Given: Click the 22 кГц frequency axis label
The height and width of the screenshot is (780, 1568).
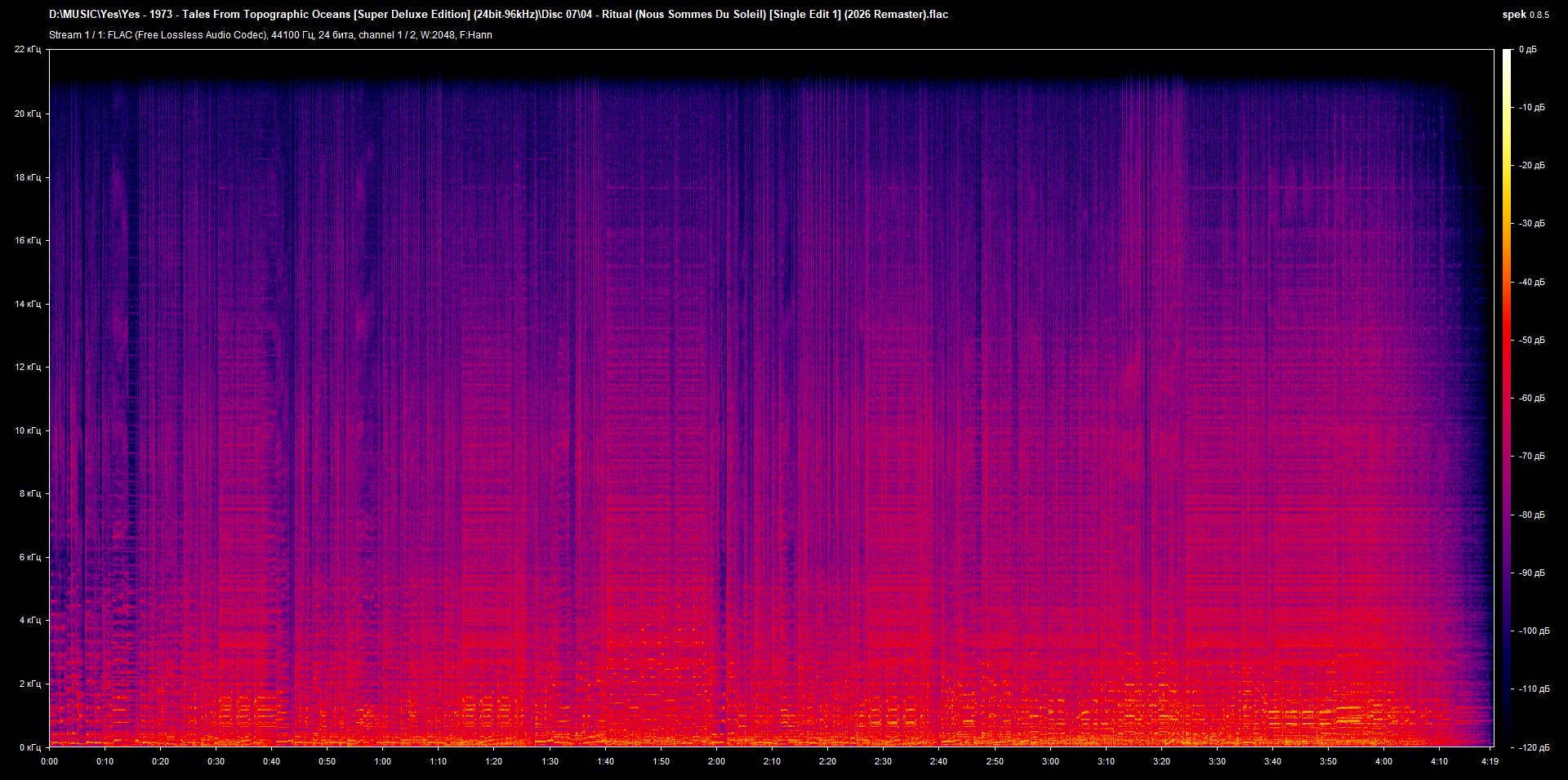Looking at the screenshot, I should 28,50.
